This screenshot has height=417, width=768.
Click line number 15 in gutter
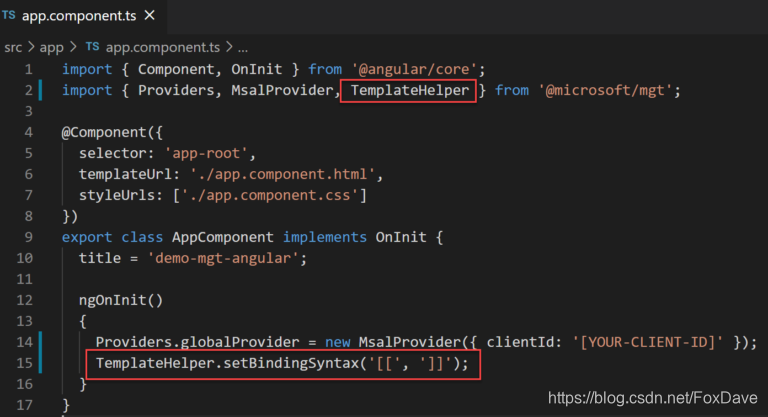[24, 363]
